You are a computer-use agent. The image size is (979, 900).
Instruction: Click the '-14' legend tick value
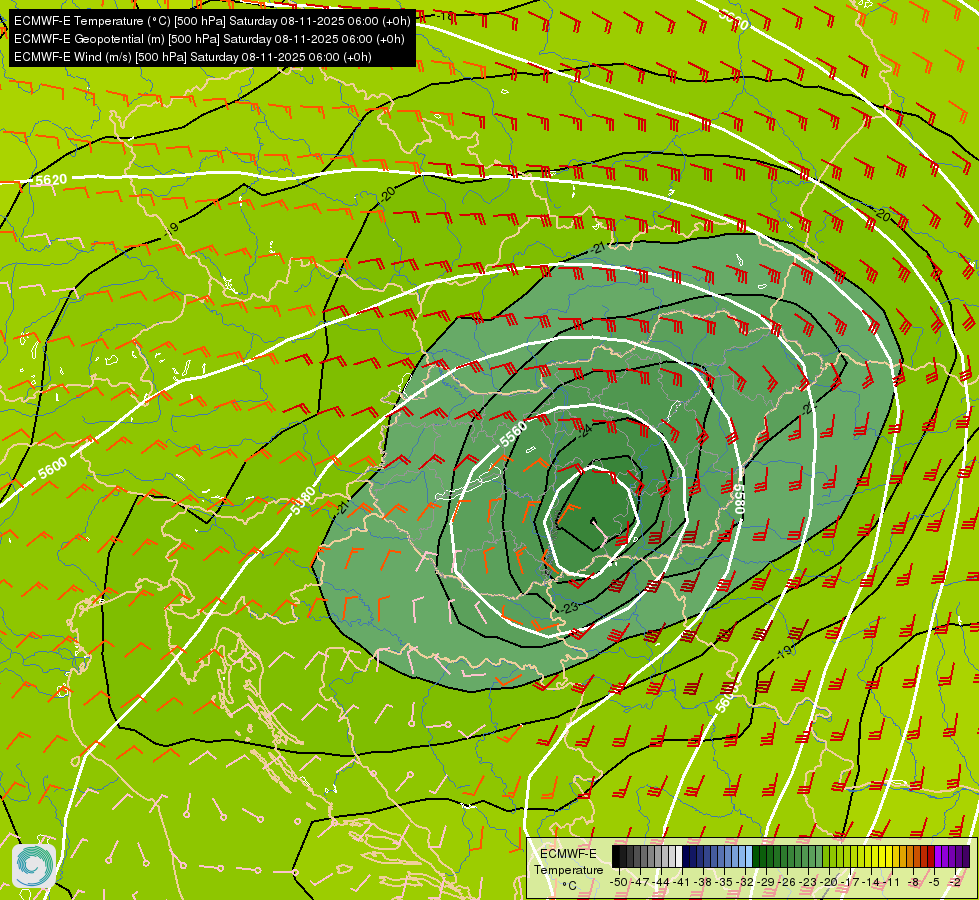tap(871, 882)
